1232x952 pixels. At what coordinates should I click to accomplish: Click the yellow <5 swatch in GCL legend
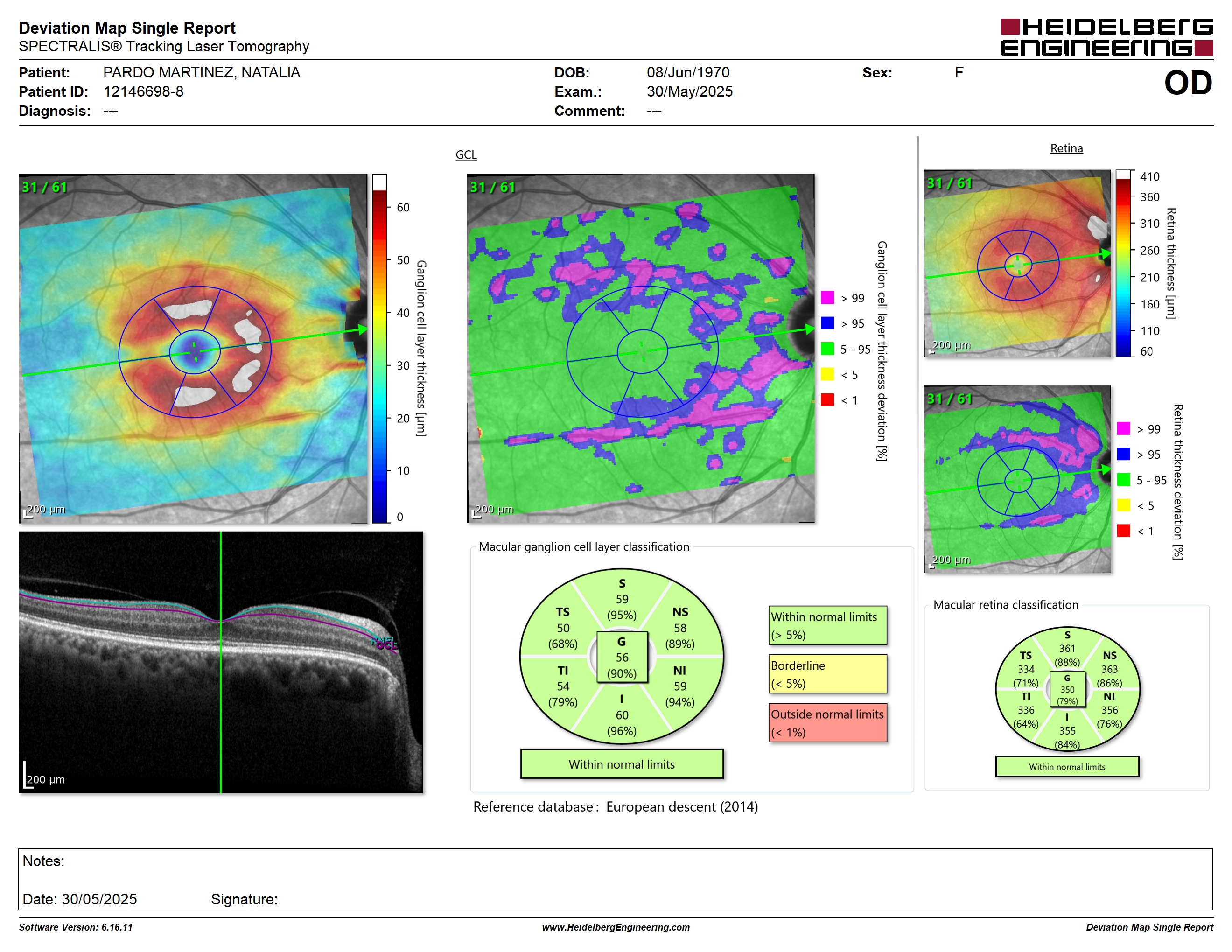(827, 374)
